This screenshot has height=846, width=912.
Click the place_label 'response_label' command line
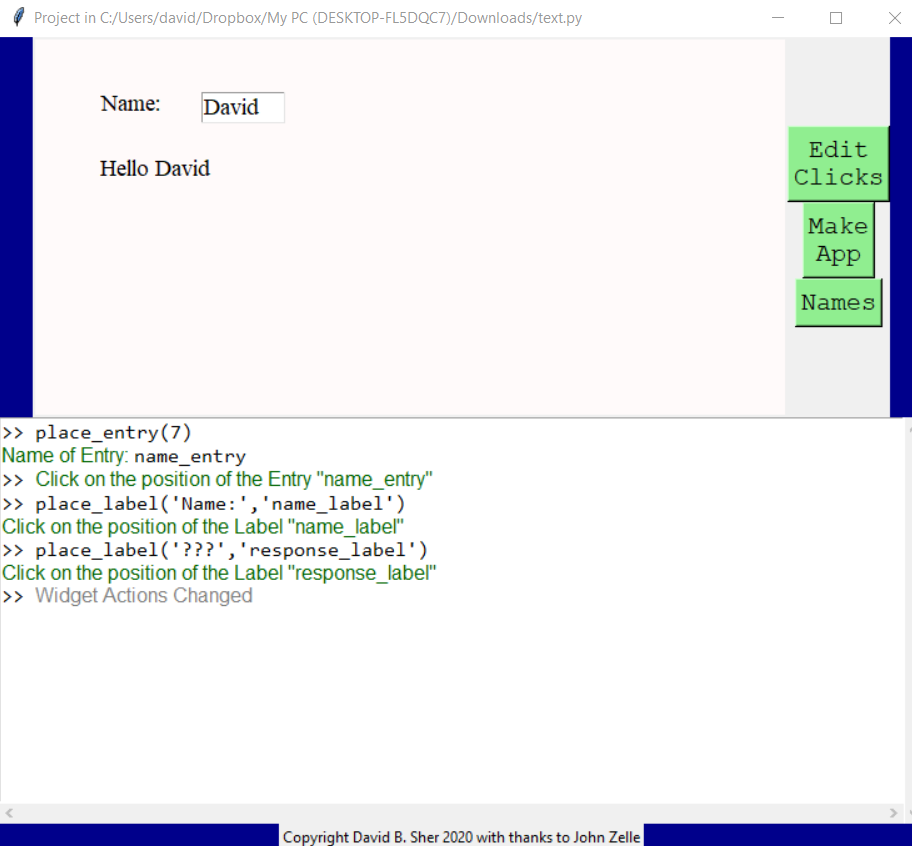pos(231,550)
